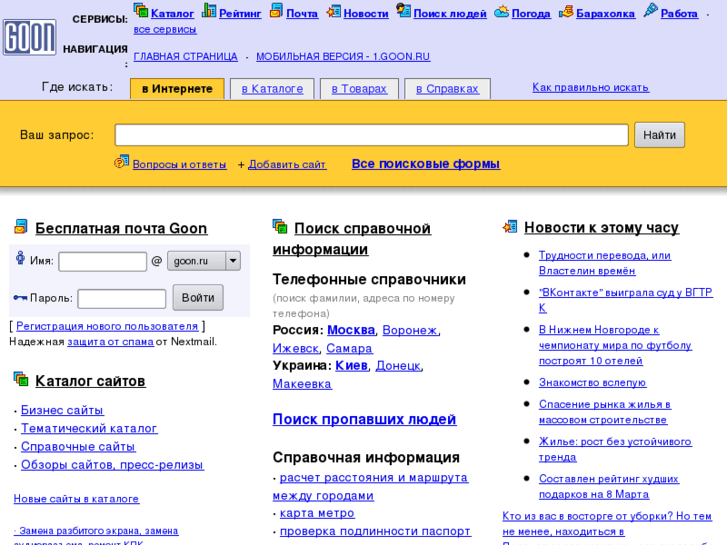Click icon beside Новости к этому часу
Viewport: 727px width, 545px height.
510,226
